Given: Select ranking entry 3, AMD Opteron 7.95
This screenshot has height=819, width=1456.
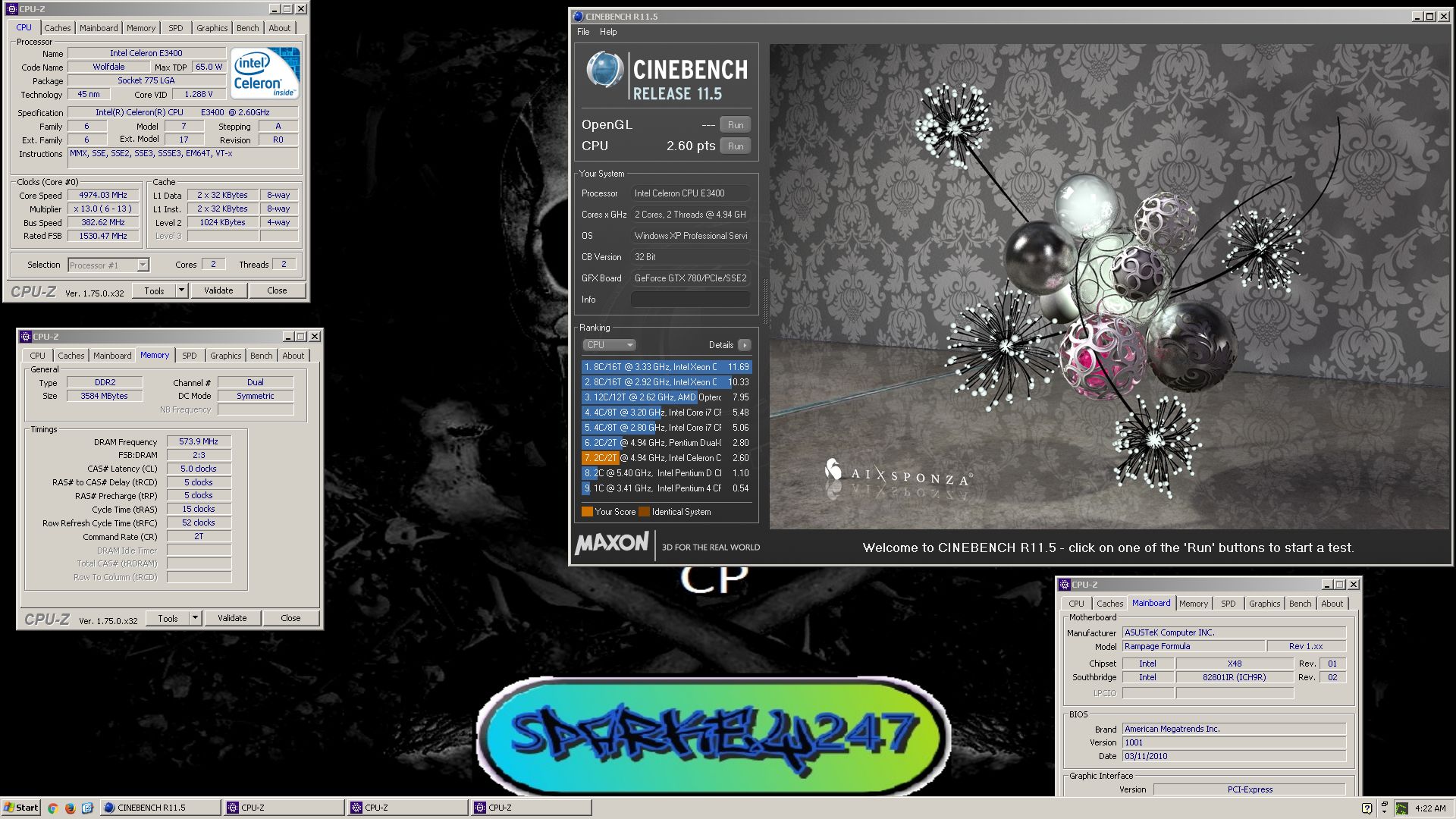Looking at the screenshot, I should [x=666, y=397].
